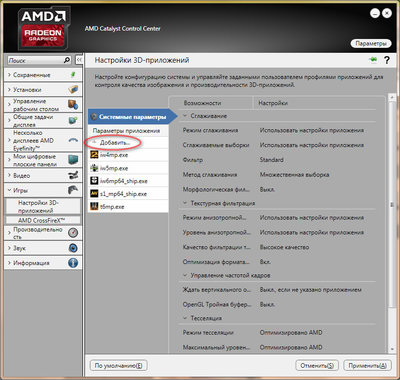Click the green pin icon near help

(x=373, y=60)
